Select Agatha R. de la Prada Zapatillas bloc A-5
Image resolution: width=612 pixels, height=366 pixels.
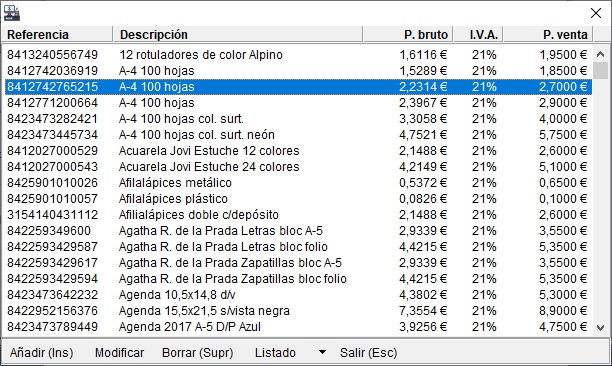[x=299, y=263]
